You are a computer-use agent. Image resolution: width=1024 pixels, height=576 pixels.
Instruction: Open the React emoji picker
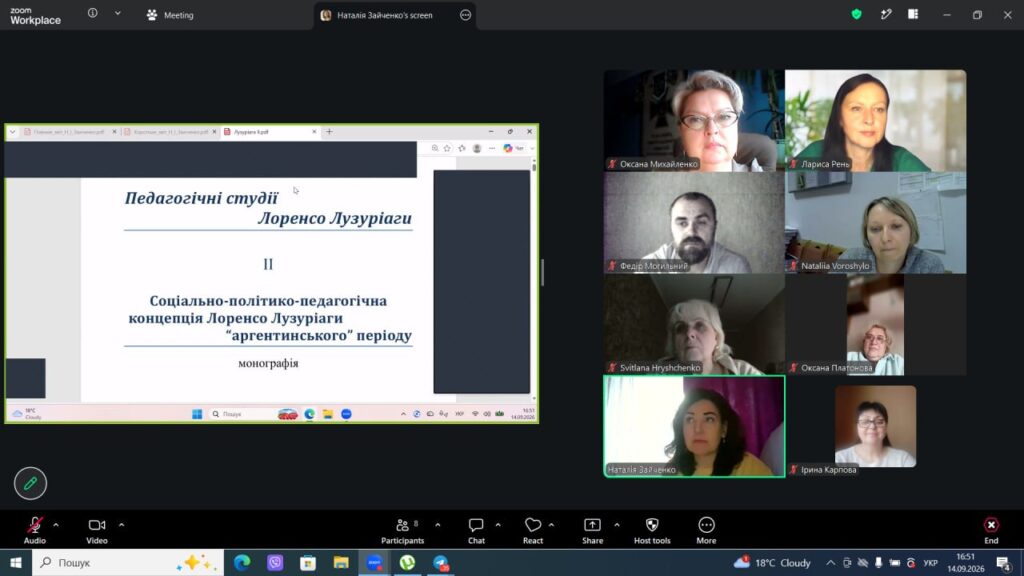click(x=533, y=530)
